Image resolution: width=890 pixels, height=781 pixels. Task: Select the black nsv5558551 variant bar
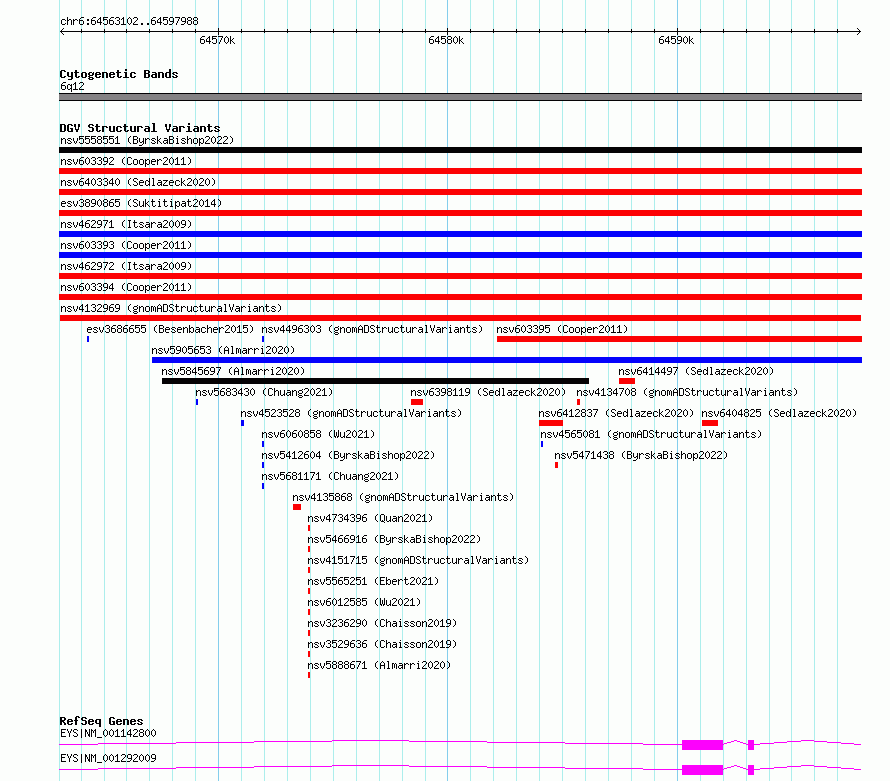460,150
